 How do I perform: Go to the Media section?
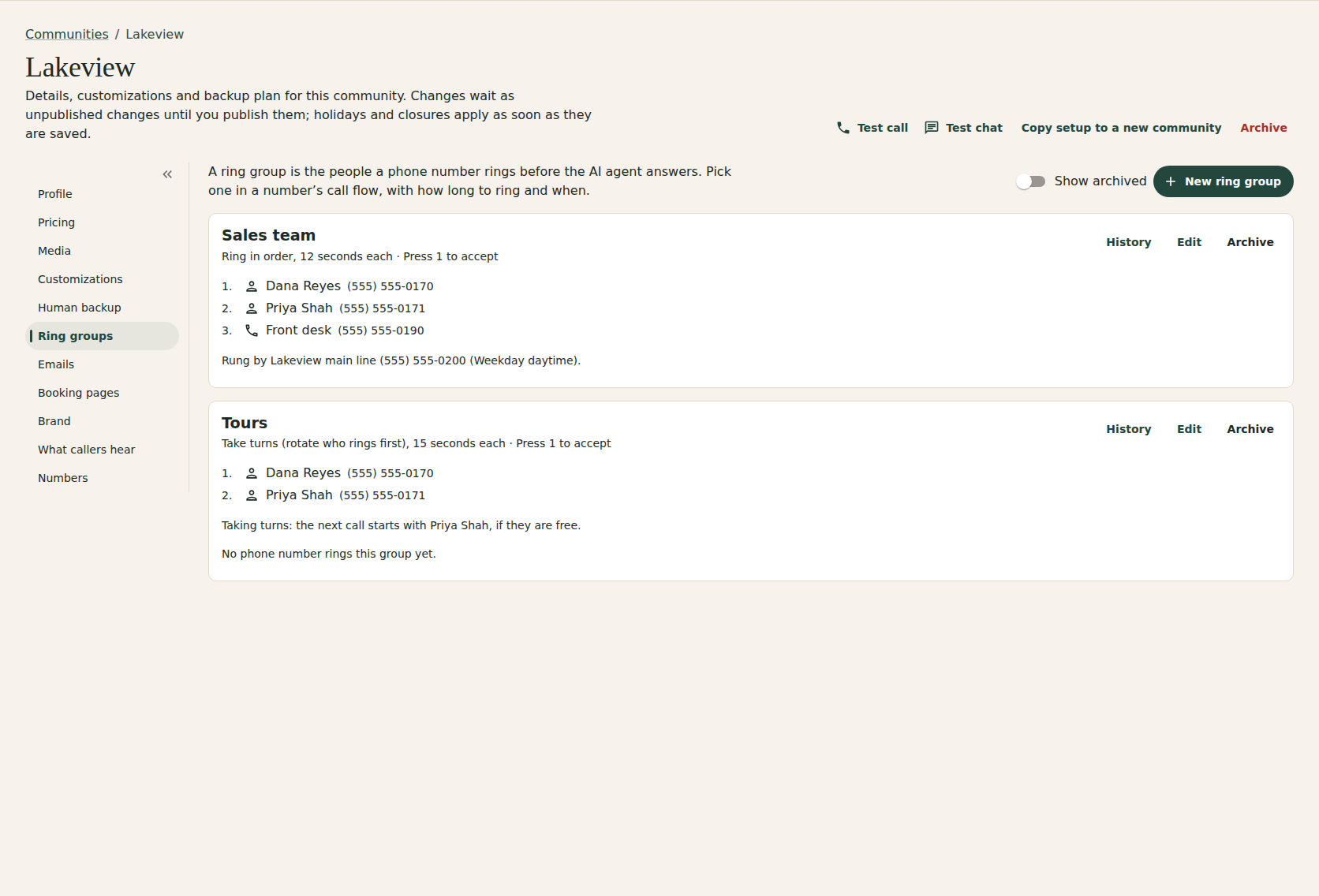[103, 251]
